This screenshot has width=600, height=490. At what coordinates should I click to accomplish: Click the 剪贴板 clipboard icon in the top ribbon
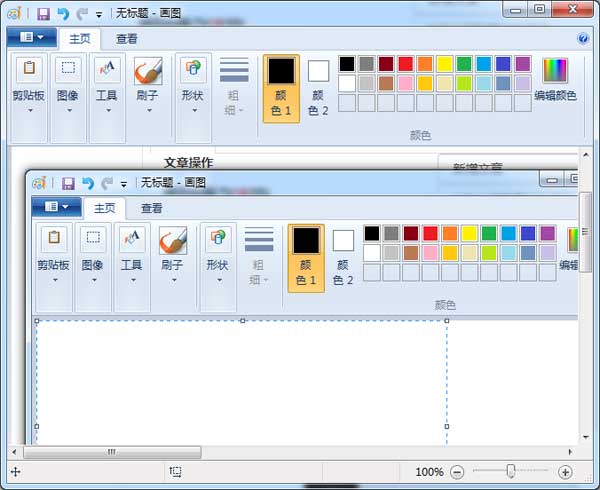tap(29, 70)
